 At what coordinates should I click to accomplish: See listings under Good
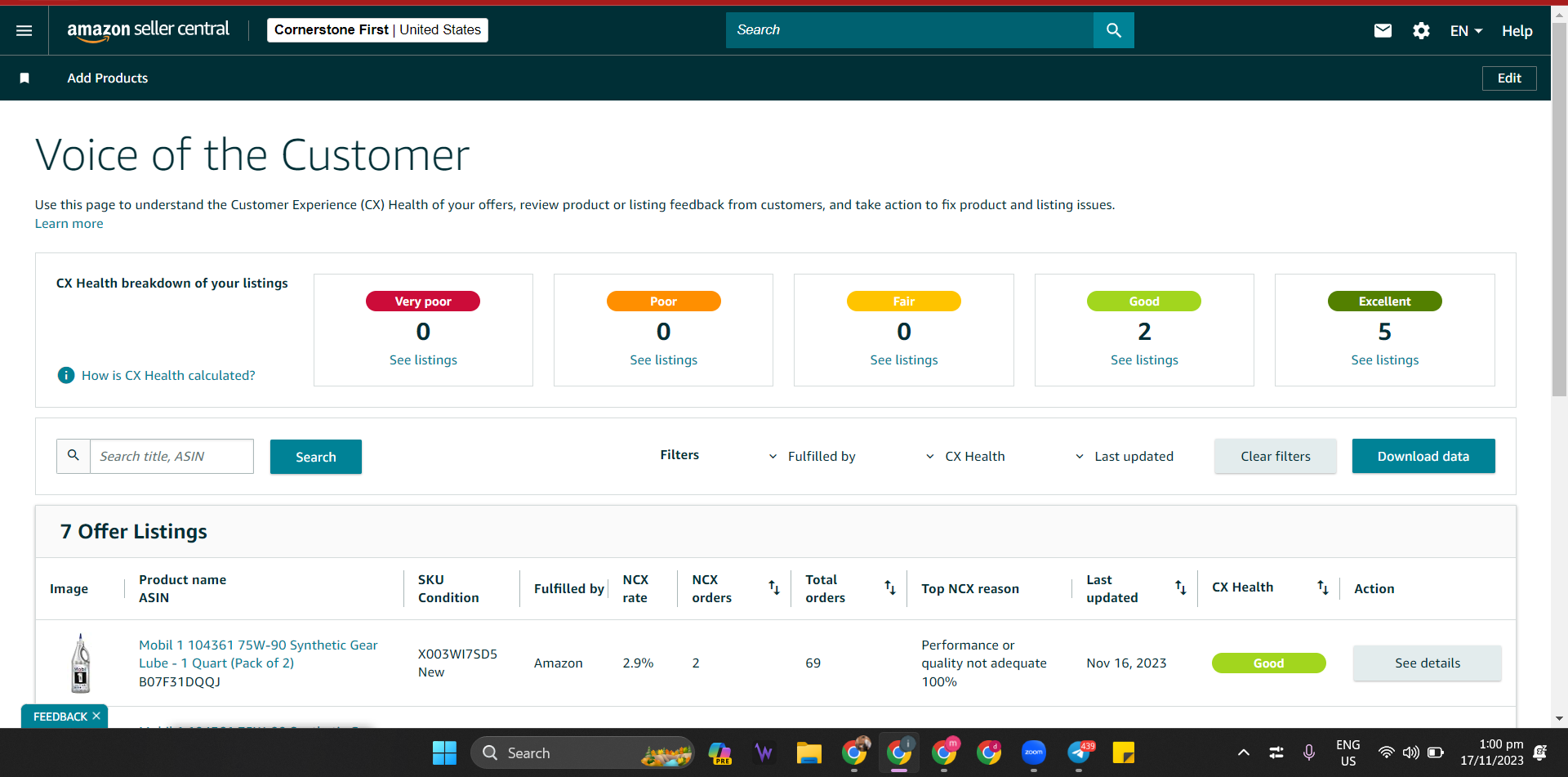click(1144, 360)
